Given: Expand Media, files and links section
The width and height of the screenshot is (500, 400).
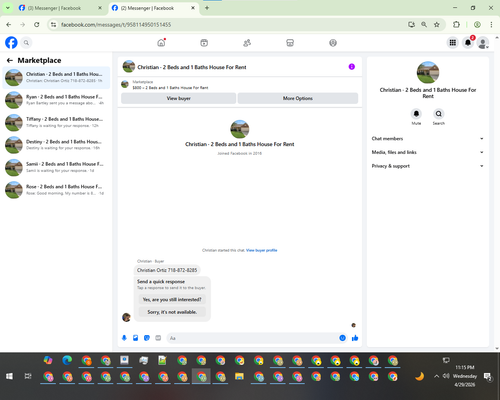Looking at the screenshot, I should pos(428,152).
